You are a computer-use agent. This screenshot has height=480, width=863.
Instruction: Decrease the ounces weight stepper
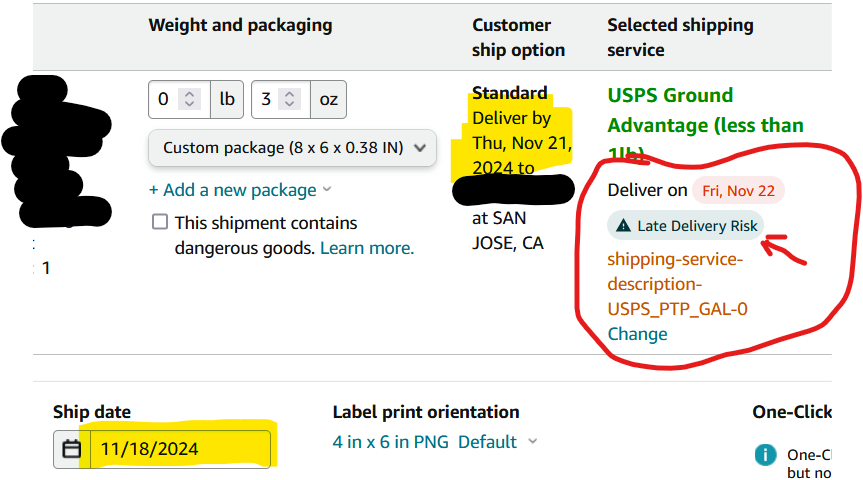click(x=290, y=104)
